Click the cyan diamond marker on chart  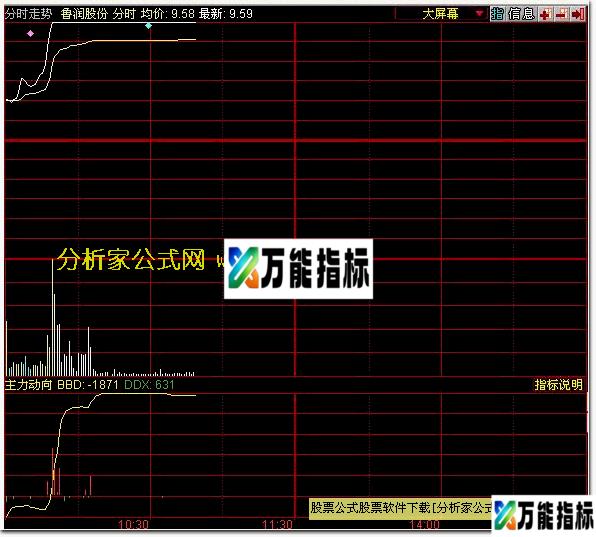149,26
